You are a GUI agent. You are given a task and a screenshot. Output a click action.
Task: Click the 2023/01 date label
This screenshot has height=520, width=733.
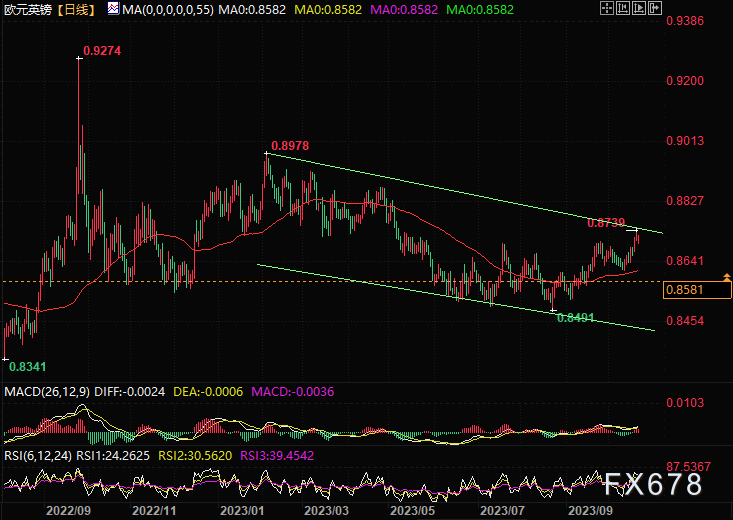(x=242, y=511)
